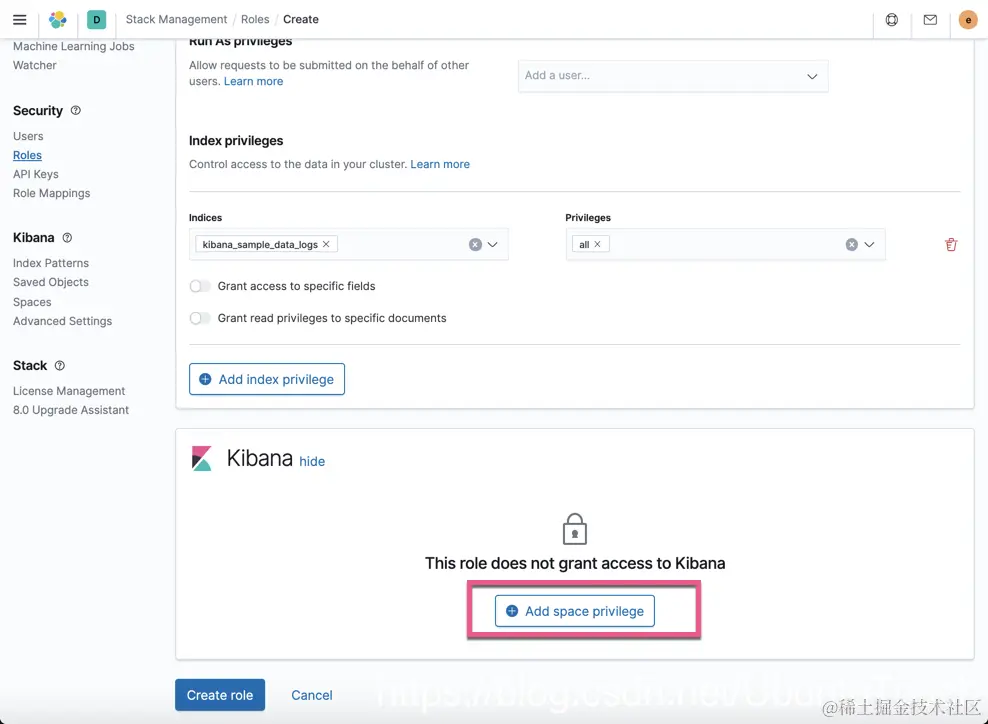
Task: Open Role Mappings in sidebar
Action: click(x=52, y=193)
